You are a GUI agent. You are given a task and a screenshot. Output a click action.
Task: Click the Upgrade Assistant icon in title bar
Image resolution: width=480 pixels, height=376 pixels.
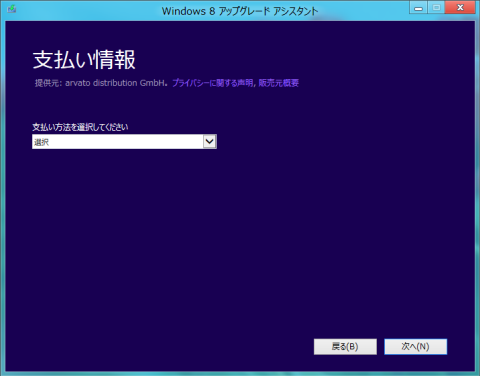[12, 9]
